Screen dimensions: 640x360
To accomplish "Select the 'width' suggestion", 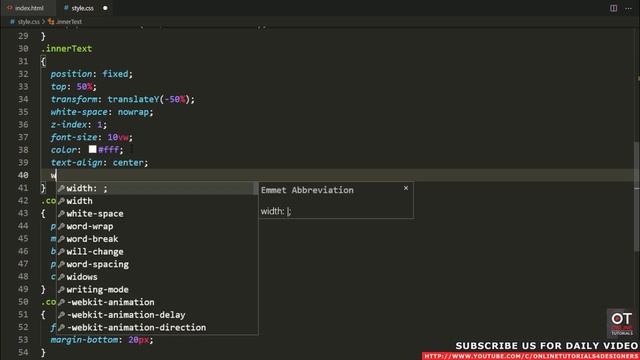I will pos(157,201).
